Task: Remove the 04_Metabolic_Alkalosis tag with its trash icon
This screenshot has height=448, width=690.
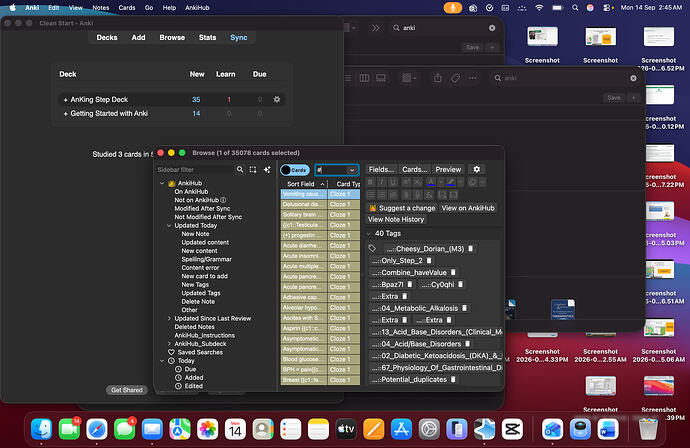Action: click(x=464, y=308)
